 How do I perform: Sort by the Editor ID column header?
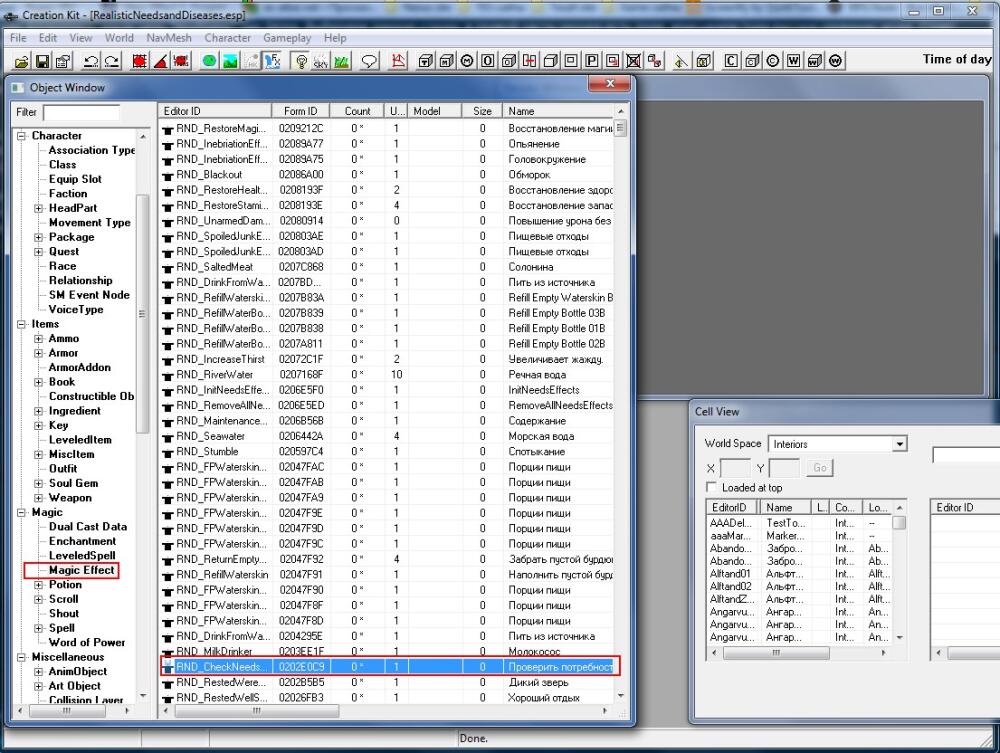[x=215, y=111]
